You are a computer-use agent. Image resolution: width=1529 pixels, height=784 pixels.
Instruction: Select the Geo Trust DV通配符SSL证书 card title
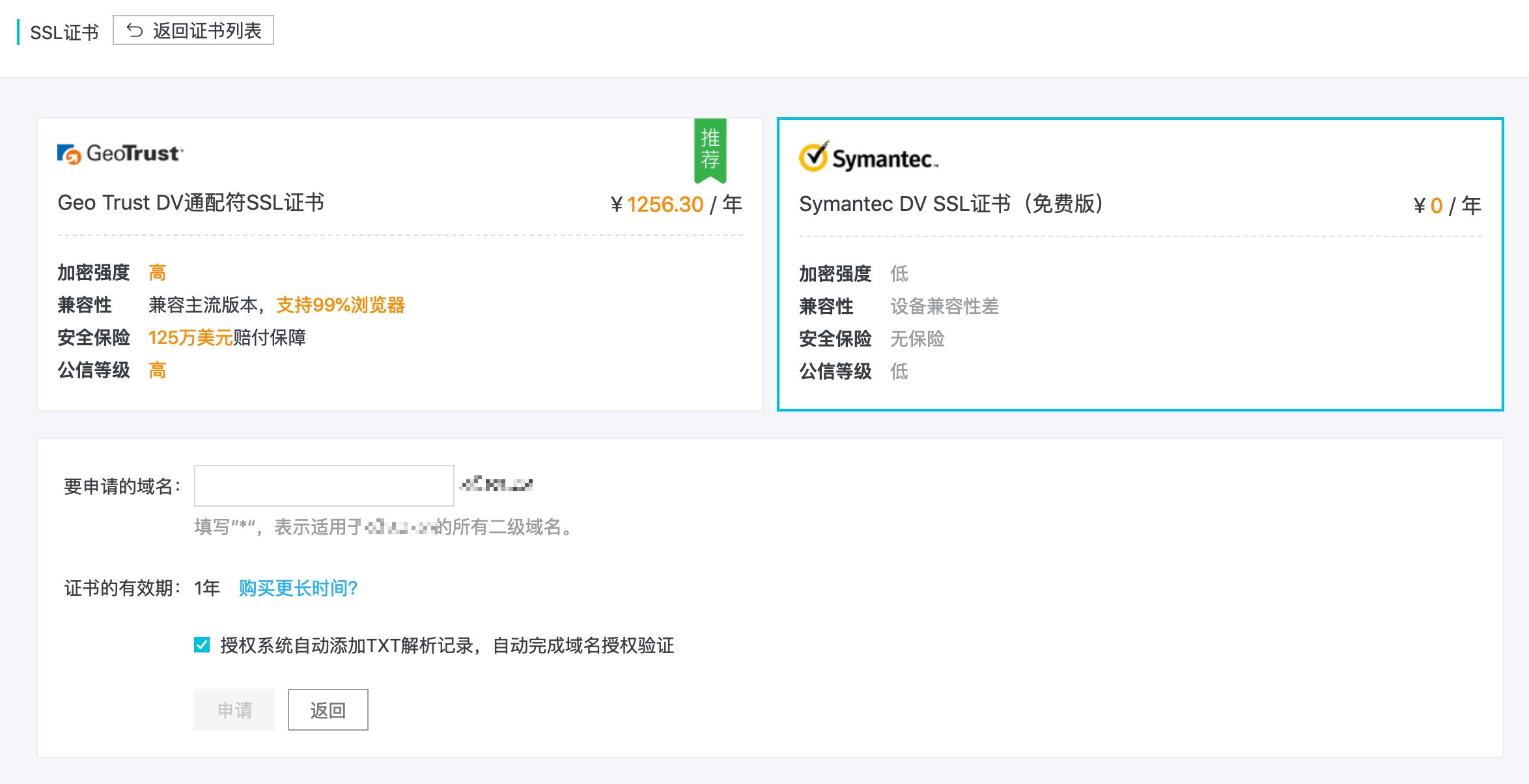pyautogui.click(x=191, y=203)
